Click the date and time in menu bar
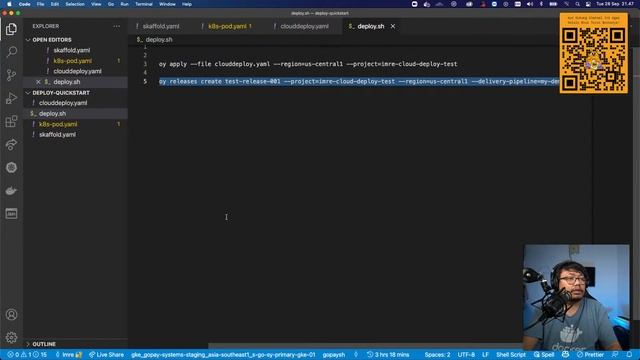The height and width of the screenshot is (360, 640). click(x=615, y=4)
